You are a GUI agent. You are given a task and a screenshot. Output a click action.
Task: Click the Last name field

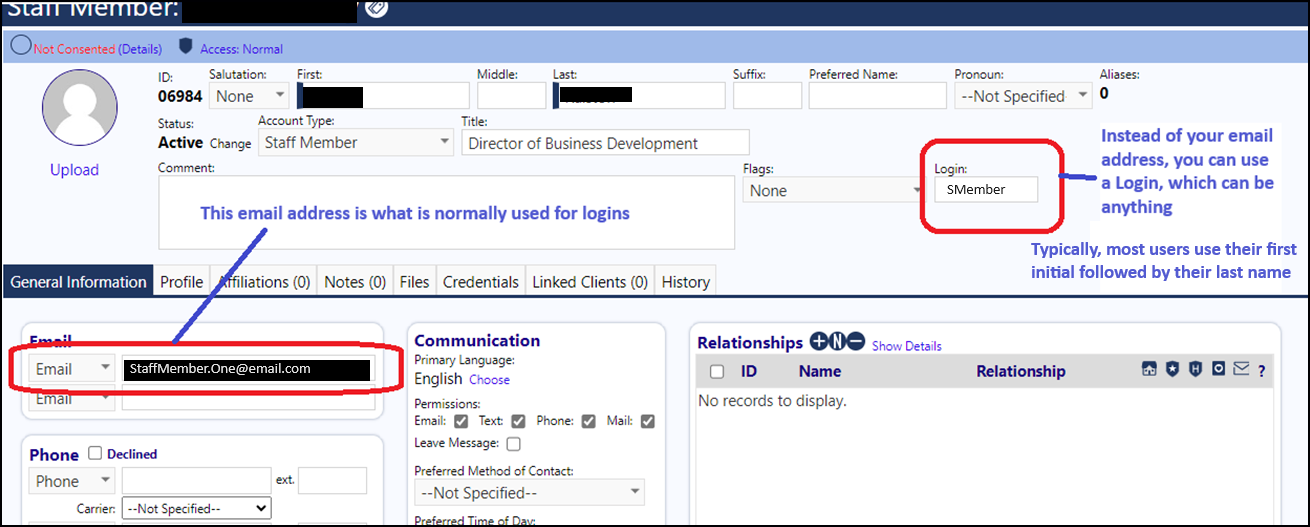tap(639, 96)
